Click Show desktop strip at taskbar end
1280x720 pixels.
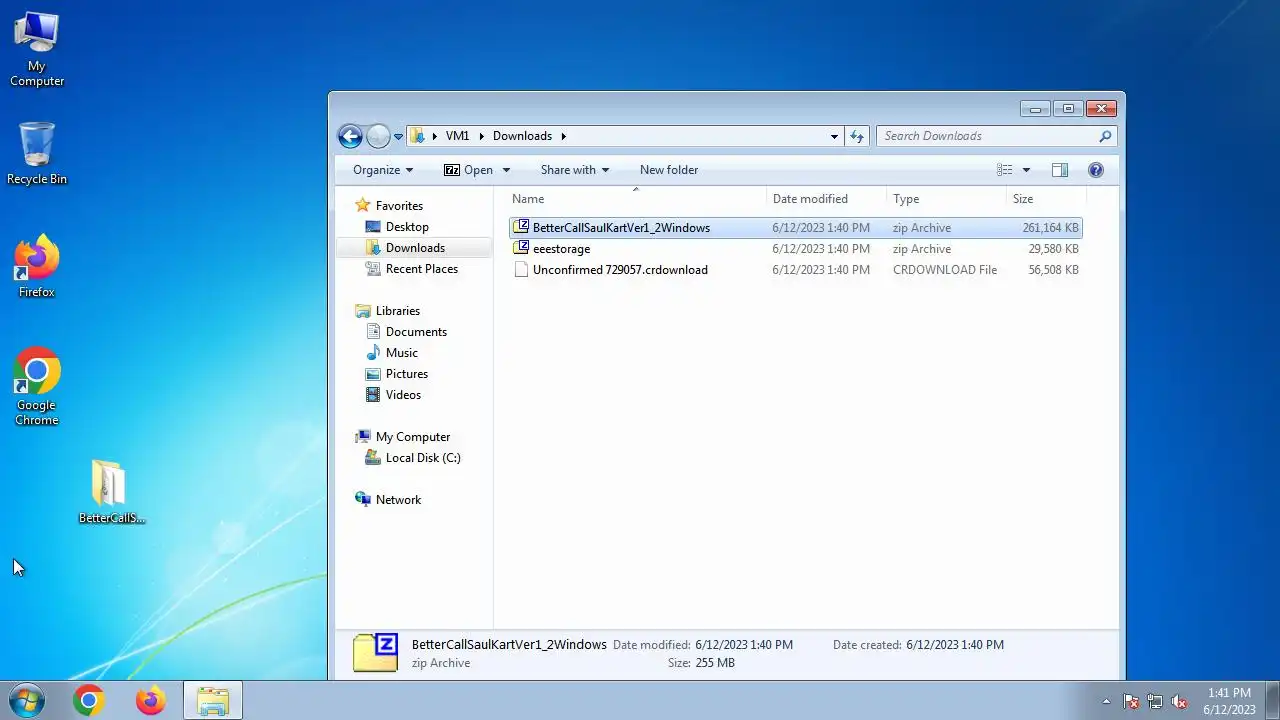[x=1272, y=701]
